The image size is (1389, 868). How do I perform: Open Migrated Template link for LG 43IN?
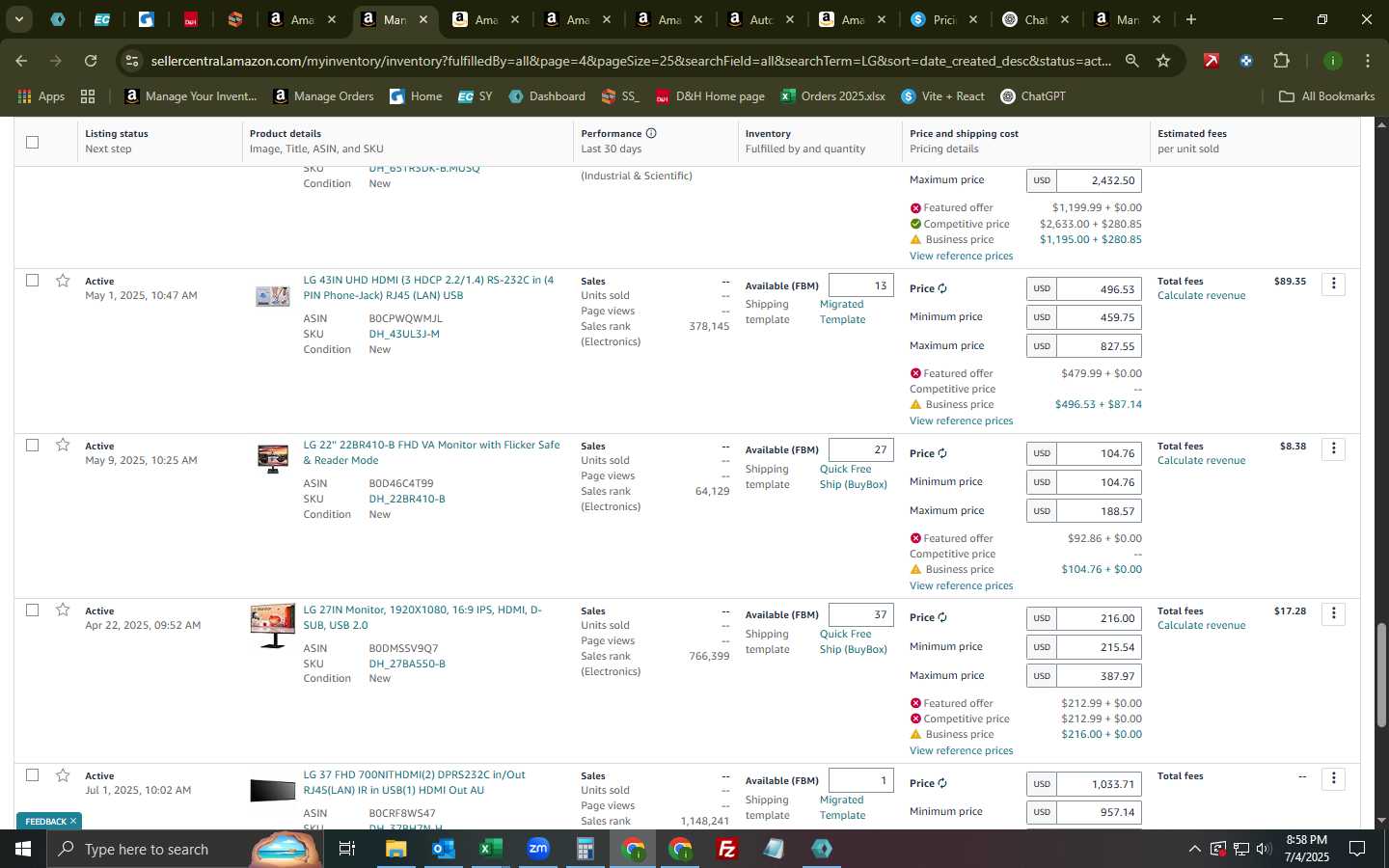click(842, 312)
